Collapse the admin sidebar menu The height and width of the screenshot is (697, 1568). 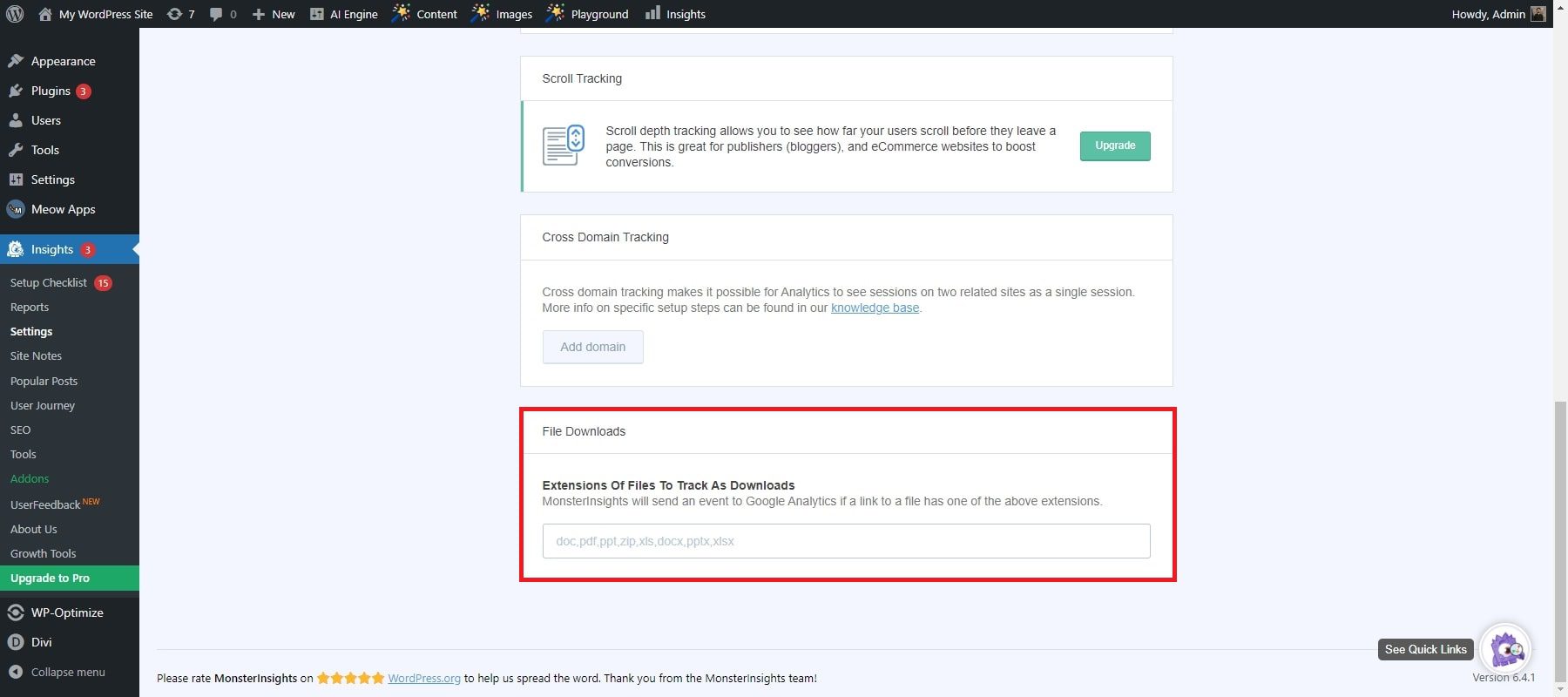[x=67, y=672]
